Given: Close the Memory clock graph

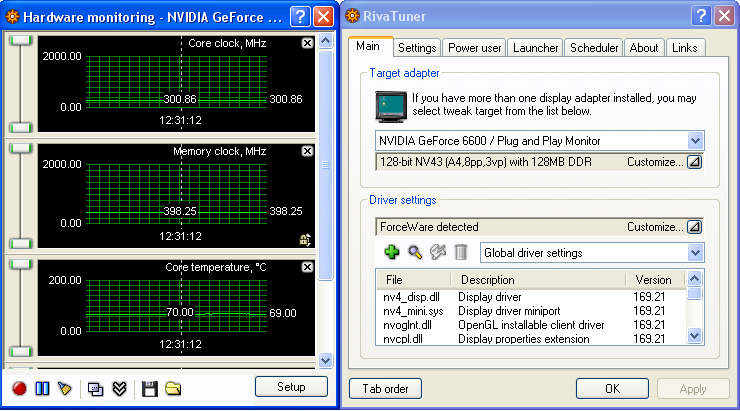Looking at the screenshot, I should [x=307, y=151].
